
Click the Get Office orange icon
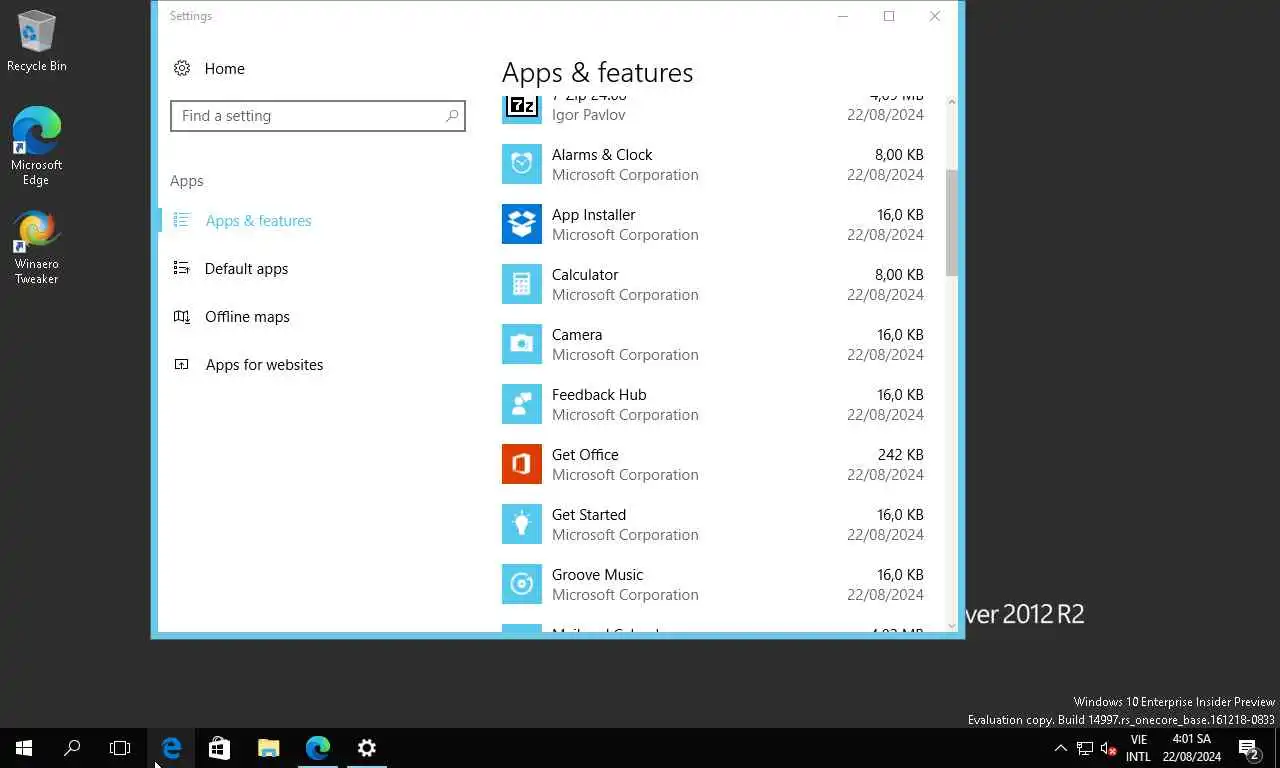click(x=522, y=464)
